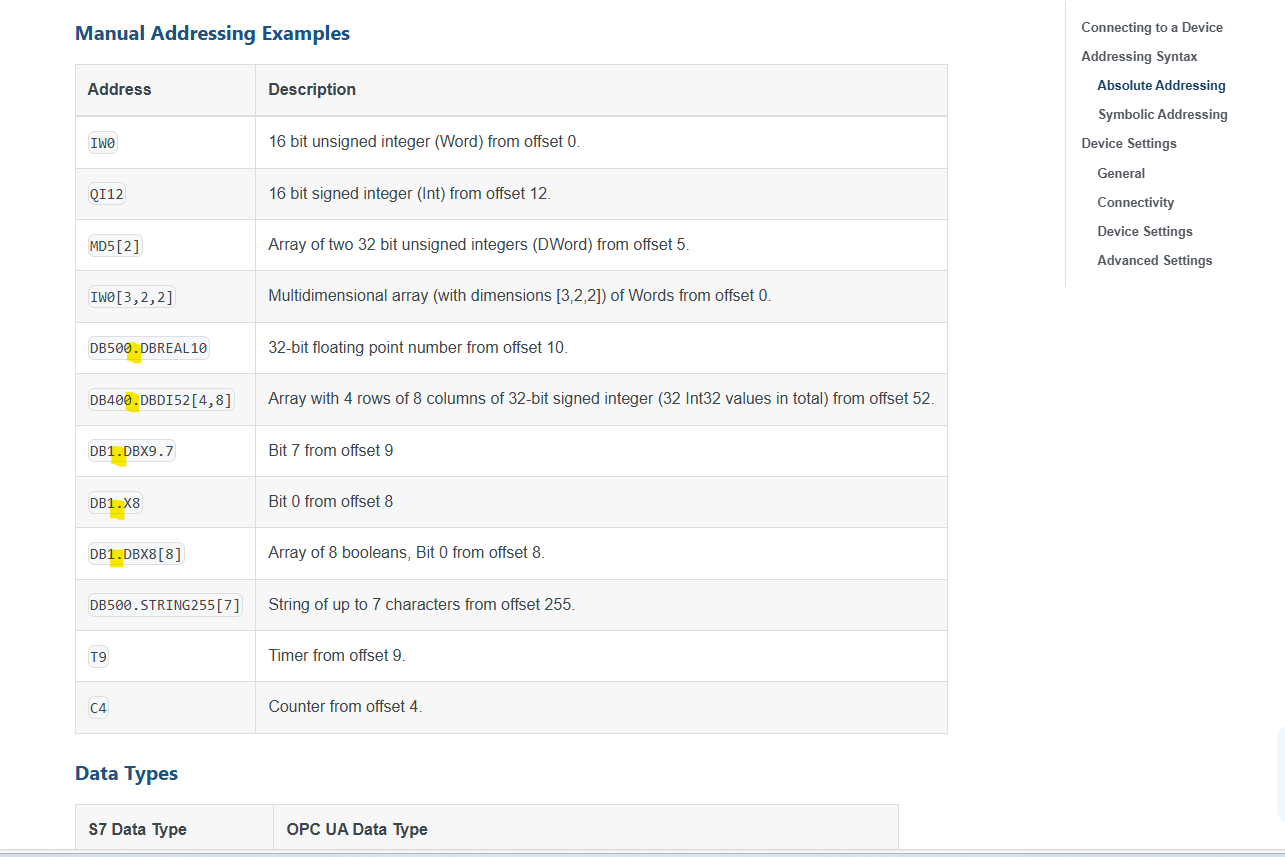
Task: Open the Advanced Settings sidebar link
Action: point(1154,260)
